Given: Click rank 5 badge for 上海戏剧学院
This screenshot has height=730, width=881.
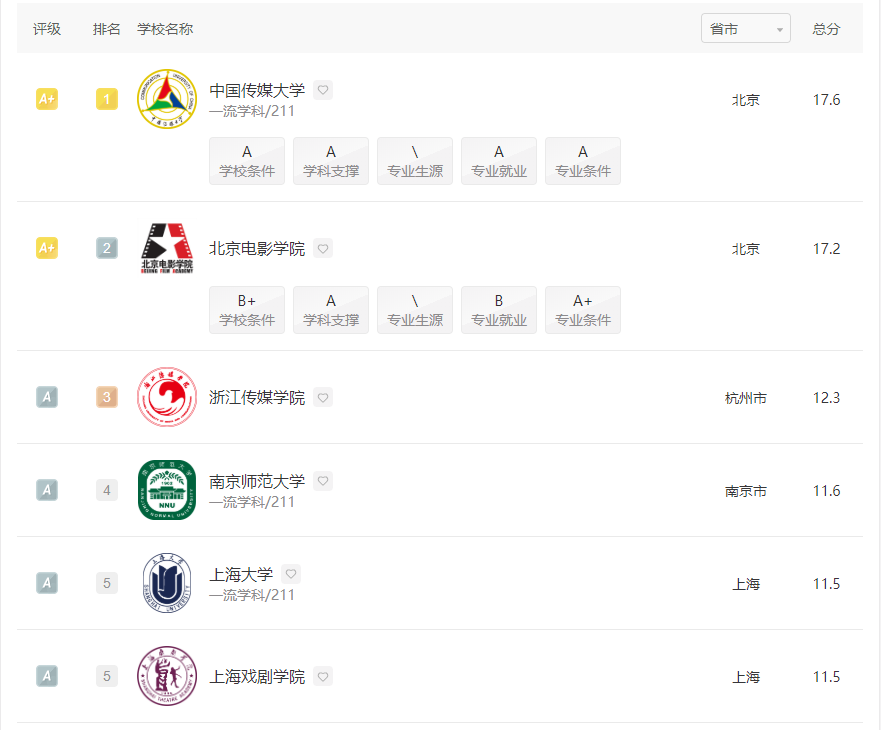Looking at the screenshot, I should pyautogui.click(x=107, y=676).
